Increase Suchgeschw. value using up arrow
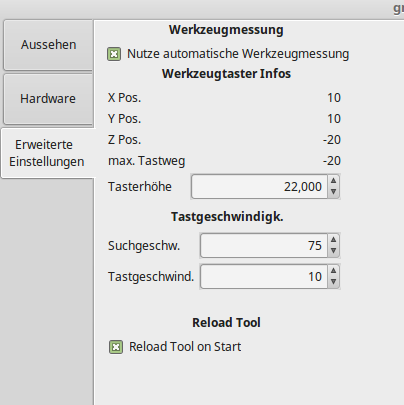The height and width of the screenshot is (405, 404). pyautogui.click(x=333, y=240)
